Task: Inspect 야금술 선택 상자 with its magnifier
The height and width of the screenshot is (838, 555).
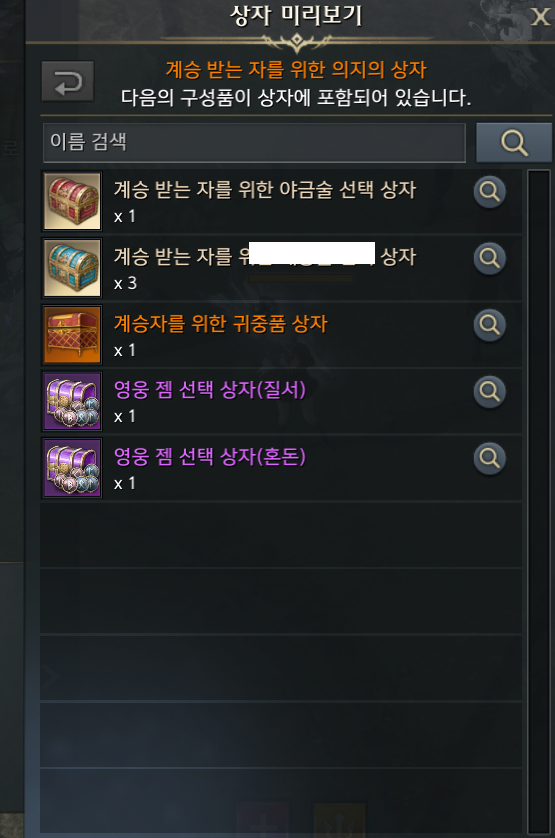Action: tap(489, 191)
